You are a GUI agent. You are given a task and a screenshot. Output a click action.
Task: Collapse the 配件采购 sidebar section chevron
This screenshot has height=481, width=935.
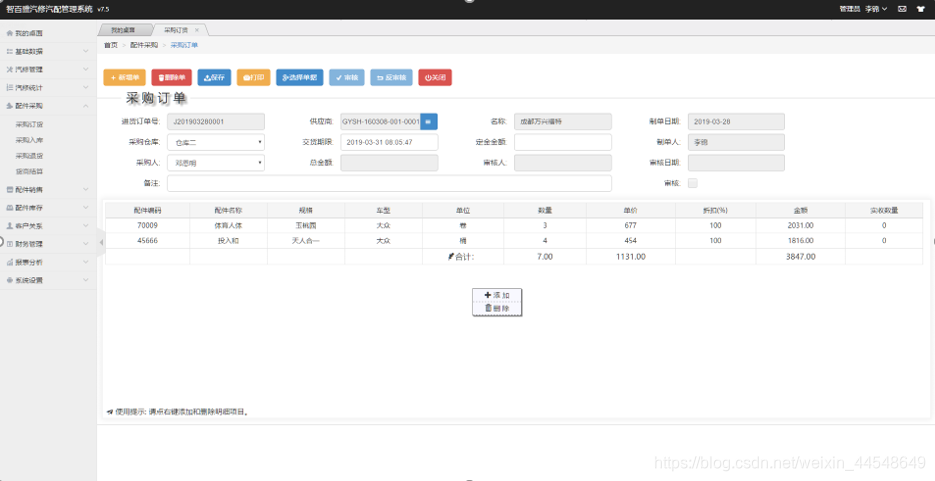coord(85,105)
